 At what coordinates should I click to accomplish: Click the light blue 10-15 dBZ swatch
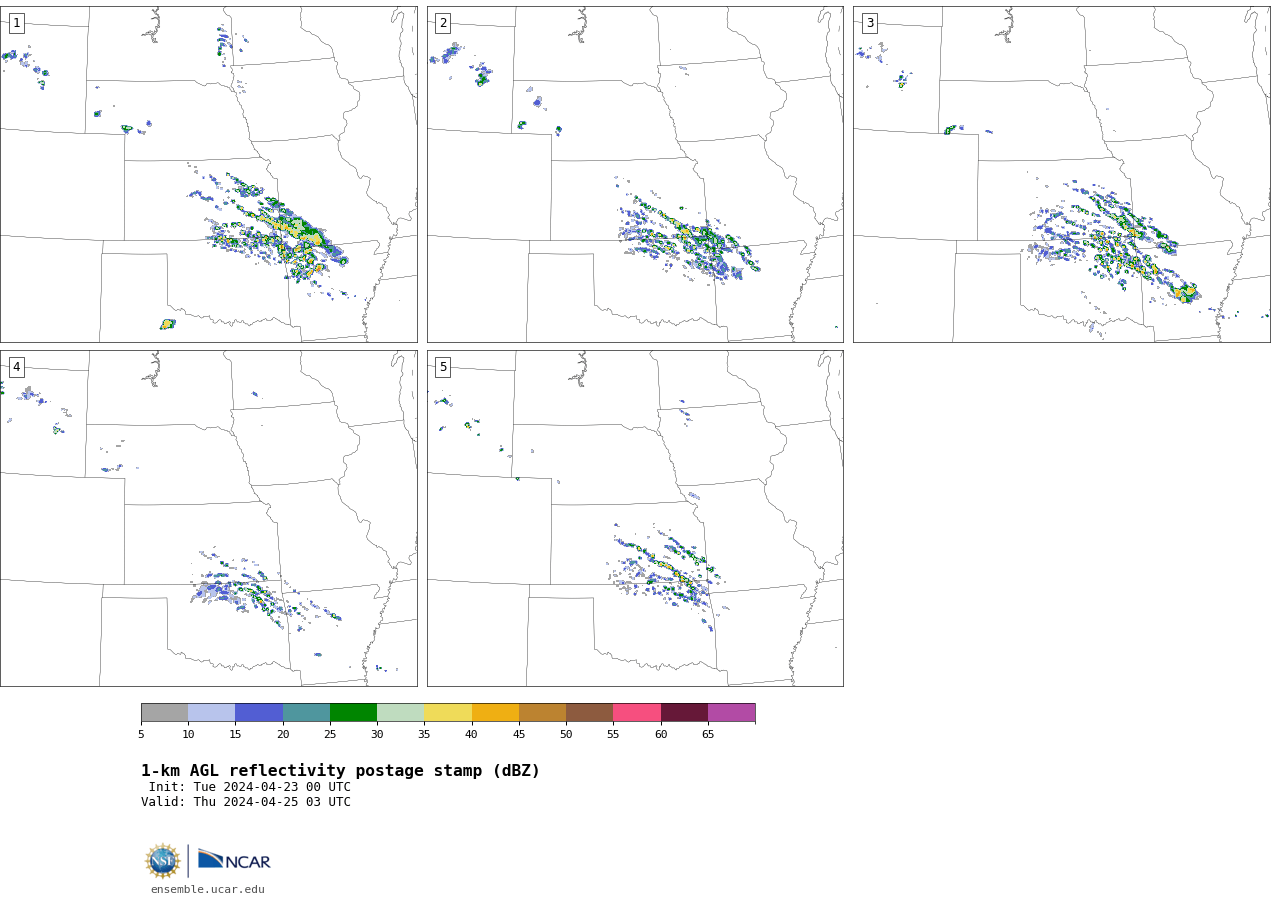212,713
